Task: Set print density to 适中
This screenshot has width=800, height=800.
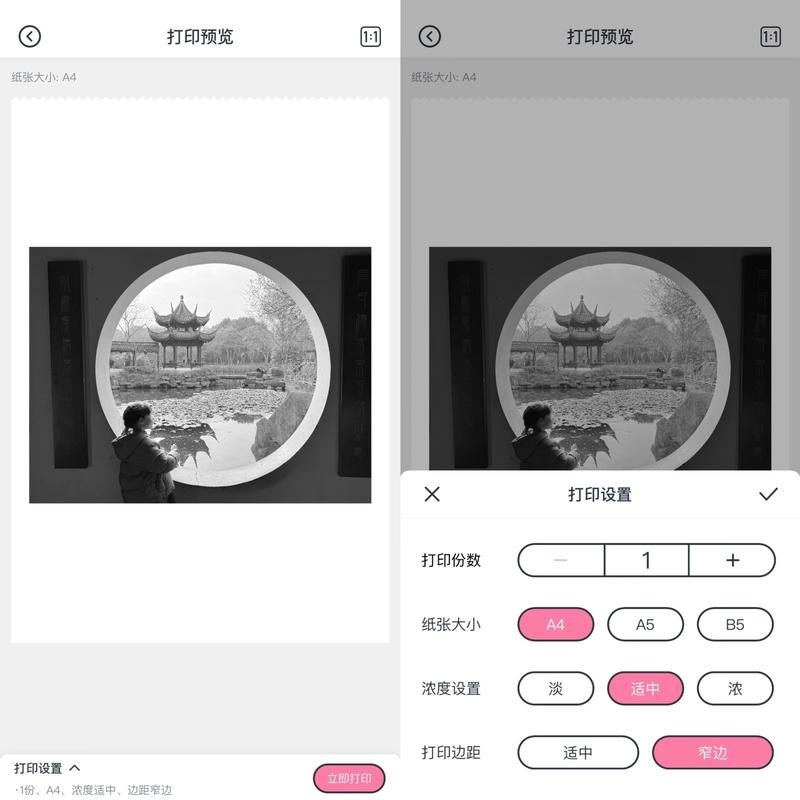Action: (645, 688)
